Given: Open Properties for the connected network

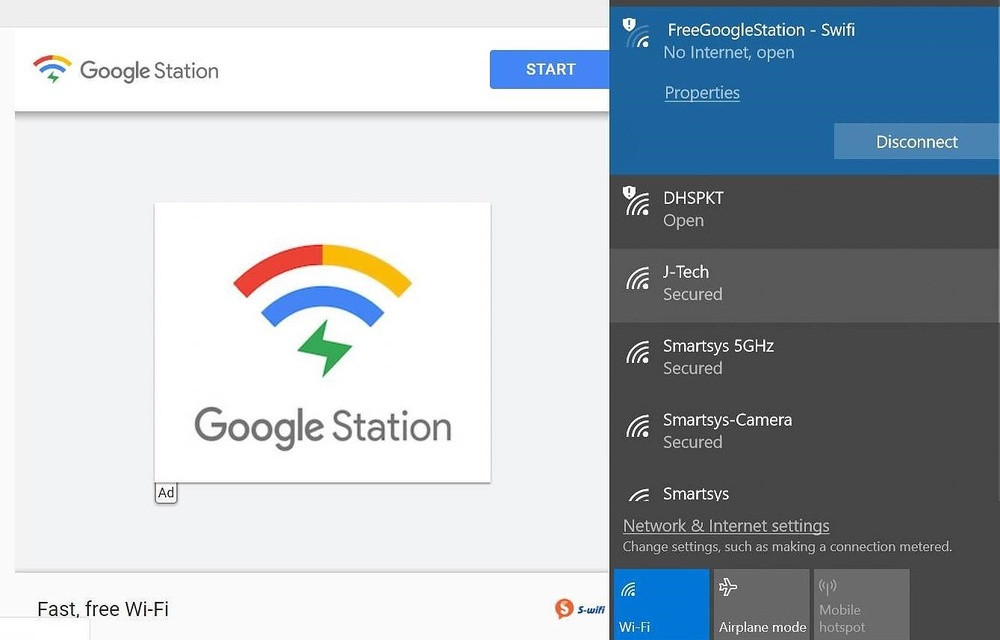Looking at the screenshot, I should click(701, 92).
